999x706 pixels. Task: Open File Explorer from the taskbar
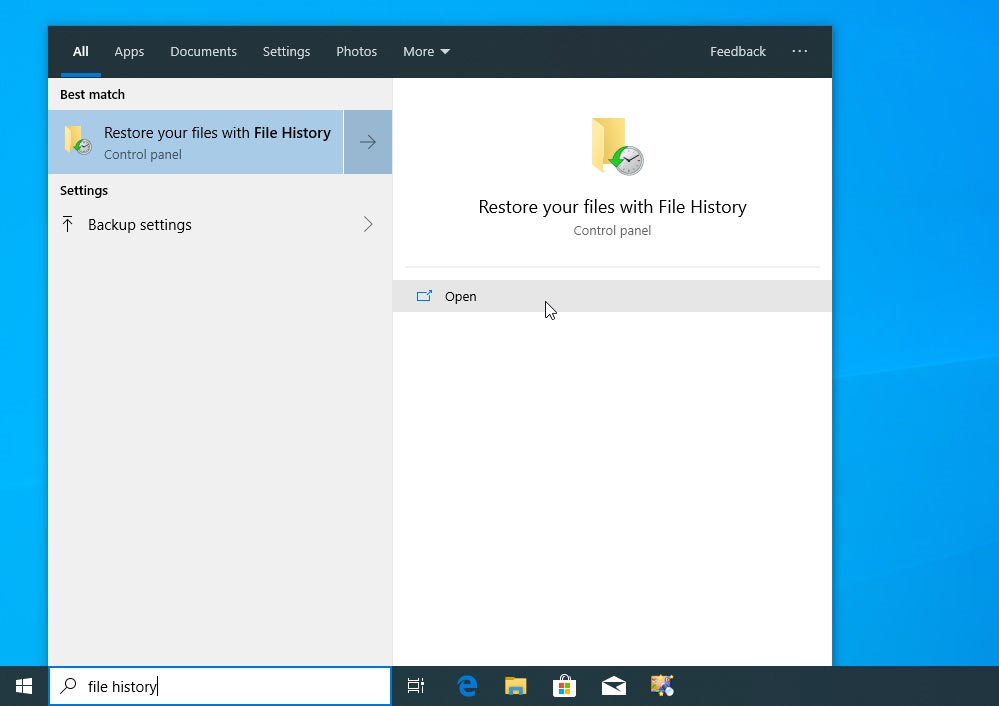coord(515,686)
